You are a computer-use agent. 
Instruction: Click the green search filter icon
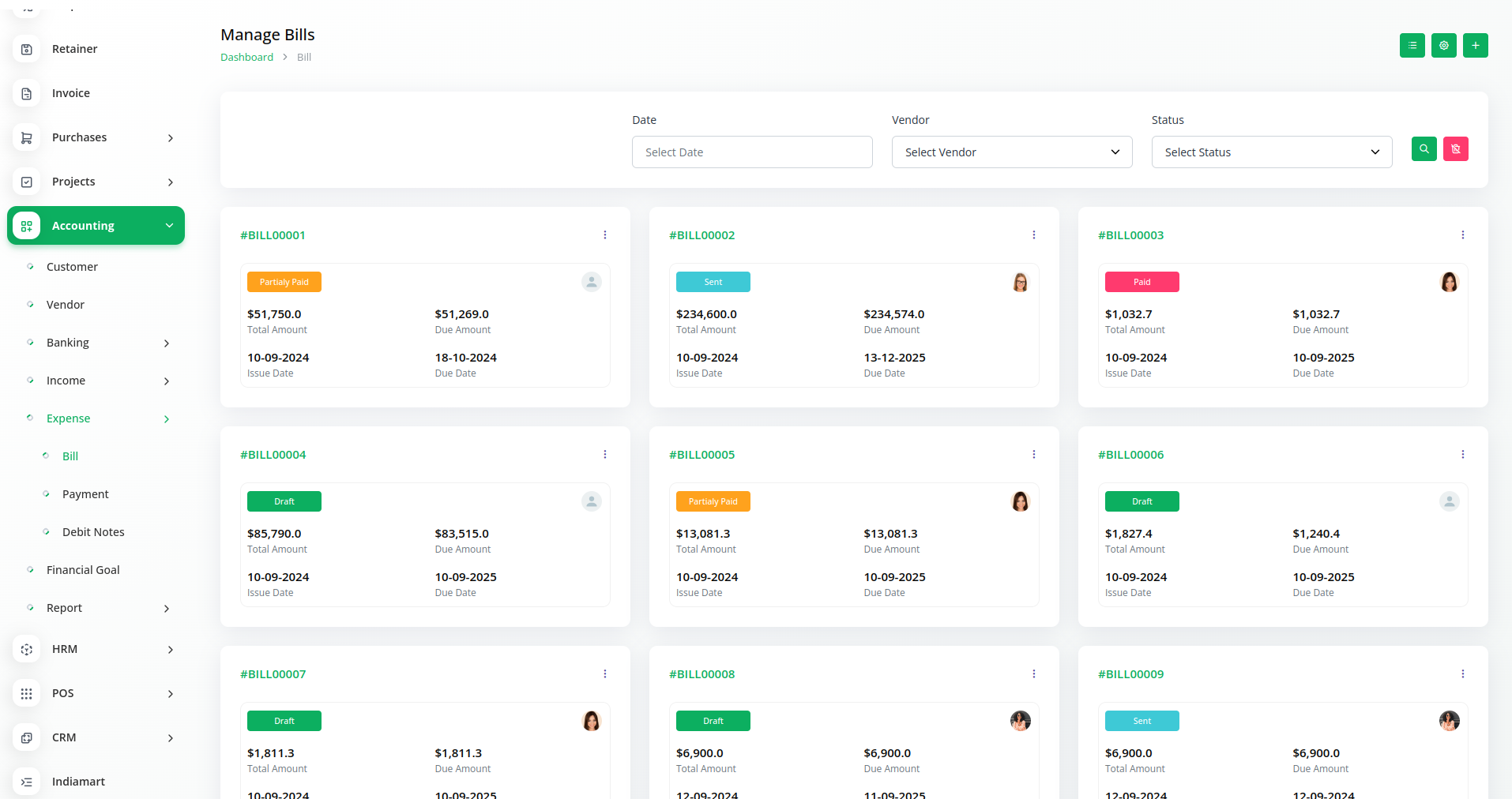coord(1424,149)
